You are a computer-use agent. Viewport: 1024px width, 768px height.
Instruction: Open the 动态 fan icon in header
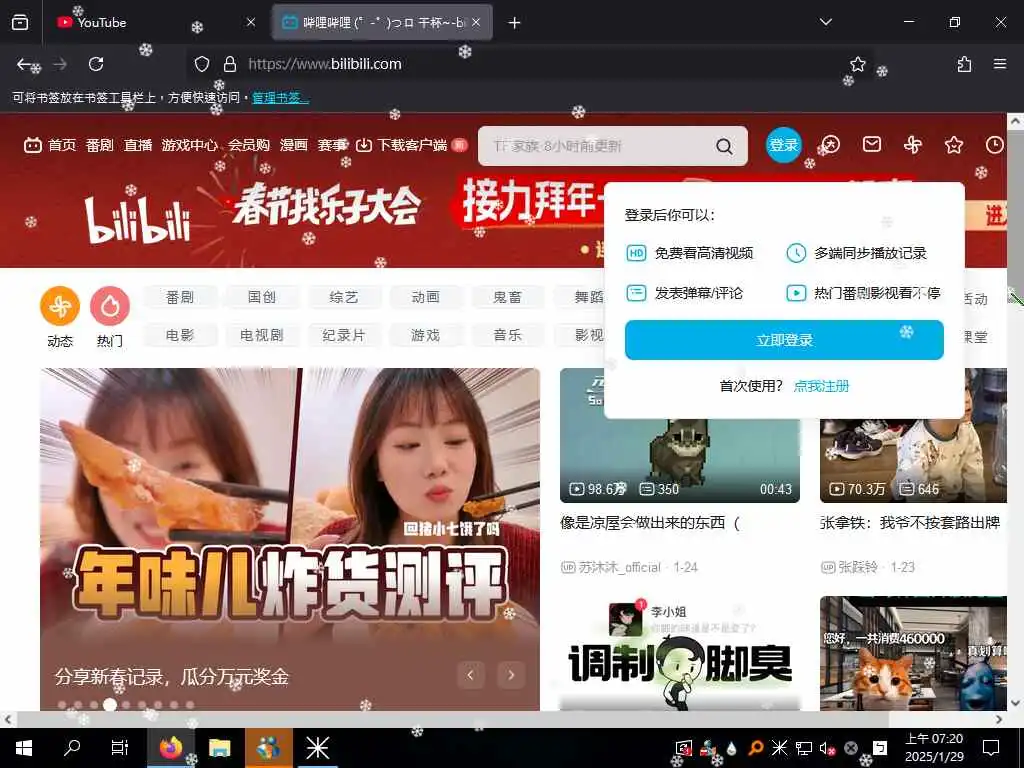pyautogui.click(x=913, y=144)
